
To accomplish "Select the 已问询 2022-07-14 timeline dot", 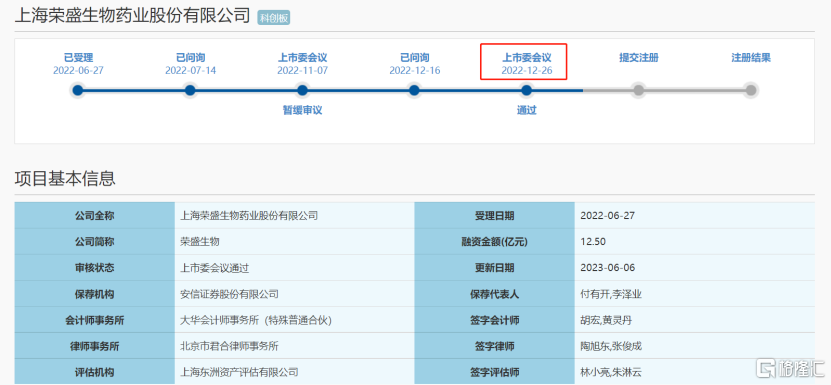I will (x=190, y=91).
